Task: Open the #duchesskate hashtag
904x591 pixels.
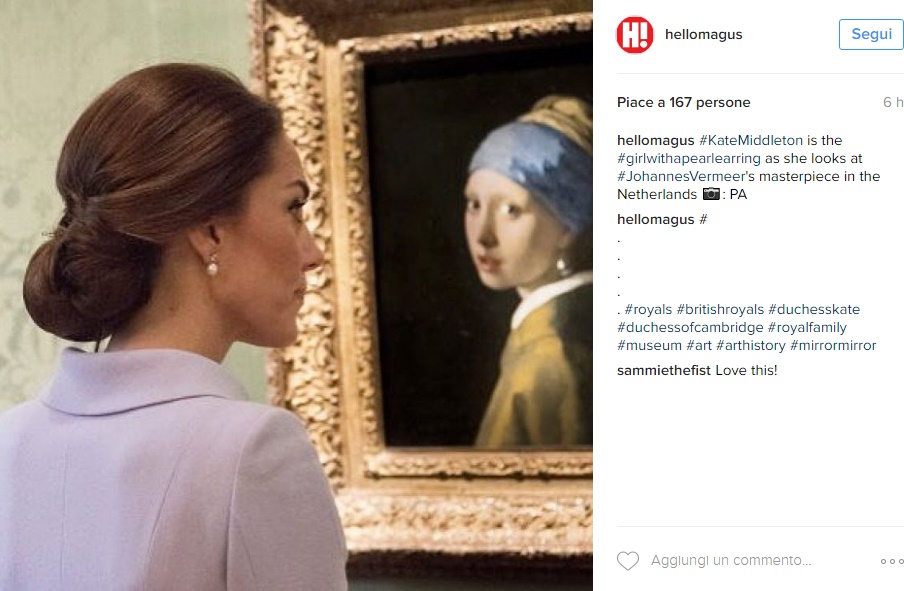Action: 813,309
